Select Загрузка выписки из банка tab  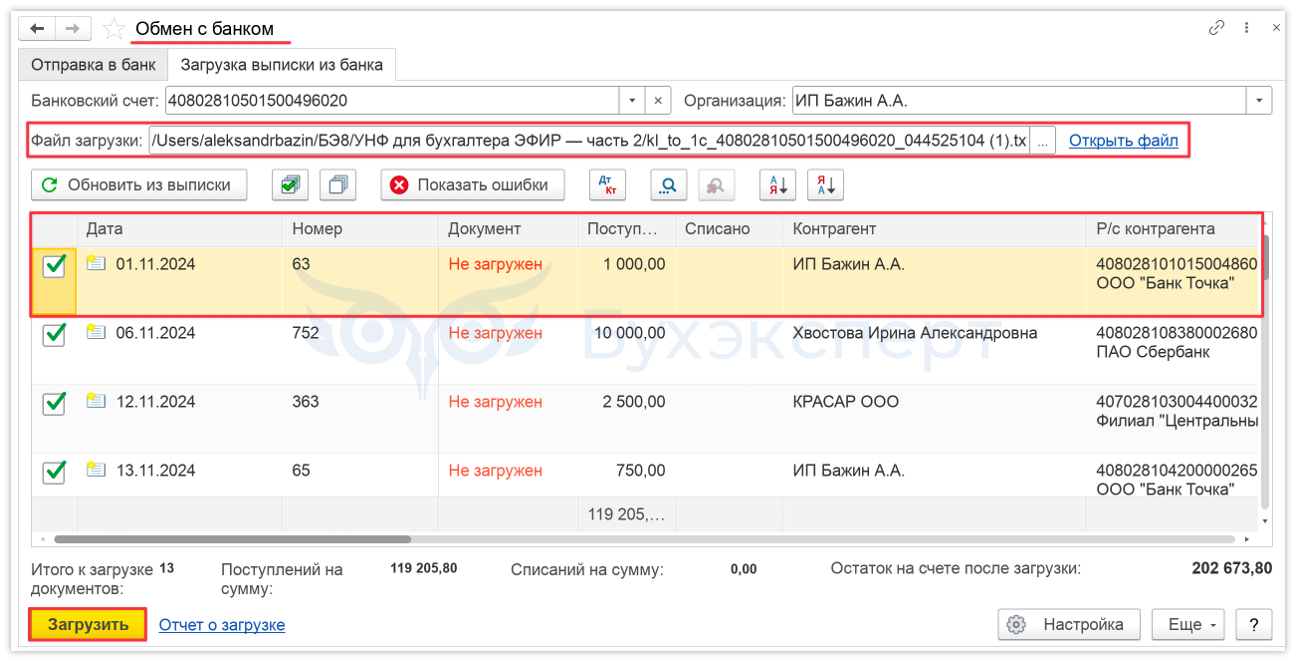(281, 66)
